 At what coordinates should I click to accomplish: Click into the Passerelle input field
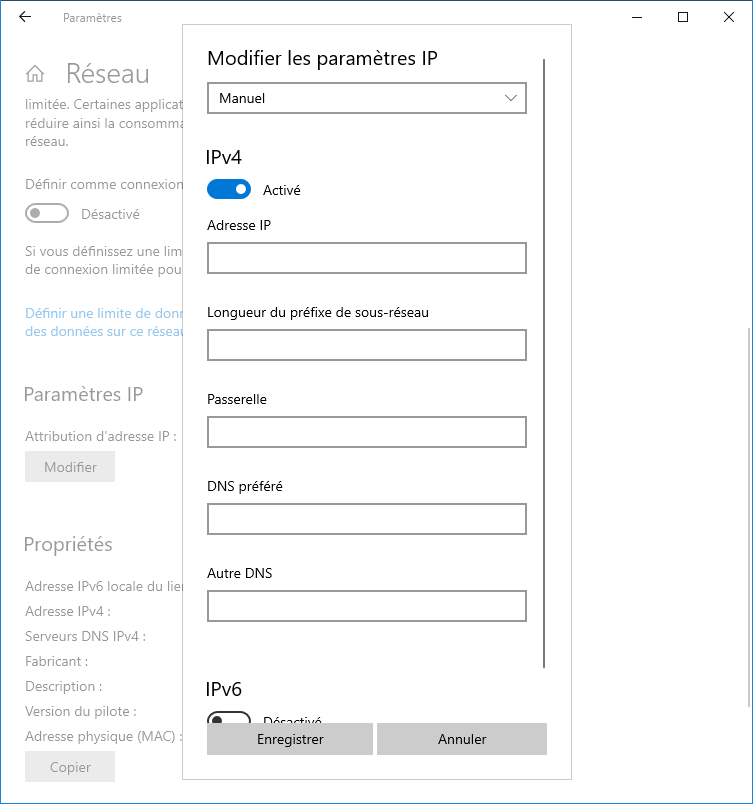pyautogui.click(x=367, y=432)
